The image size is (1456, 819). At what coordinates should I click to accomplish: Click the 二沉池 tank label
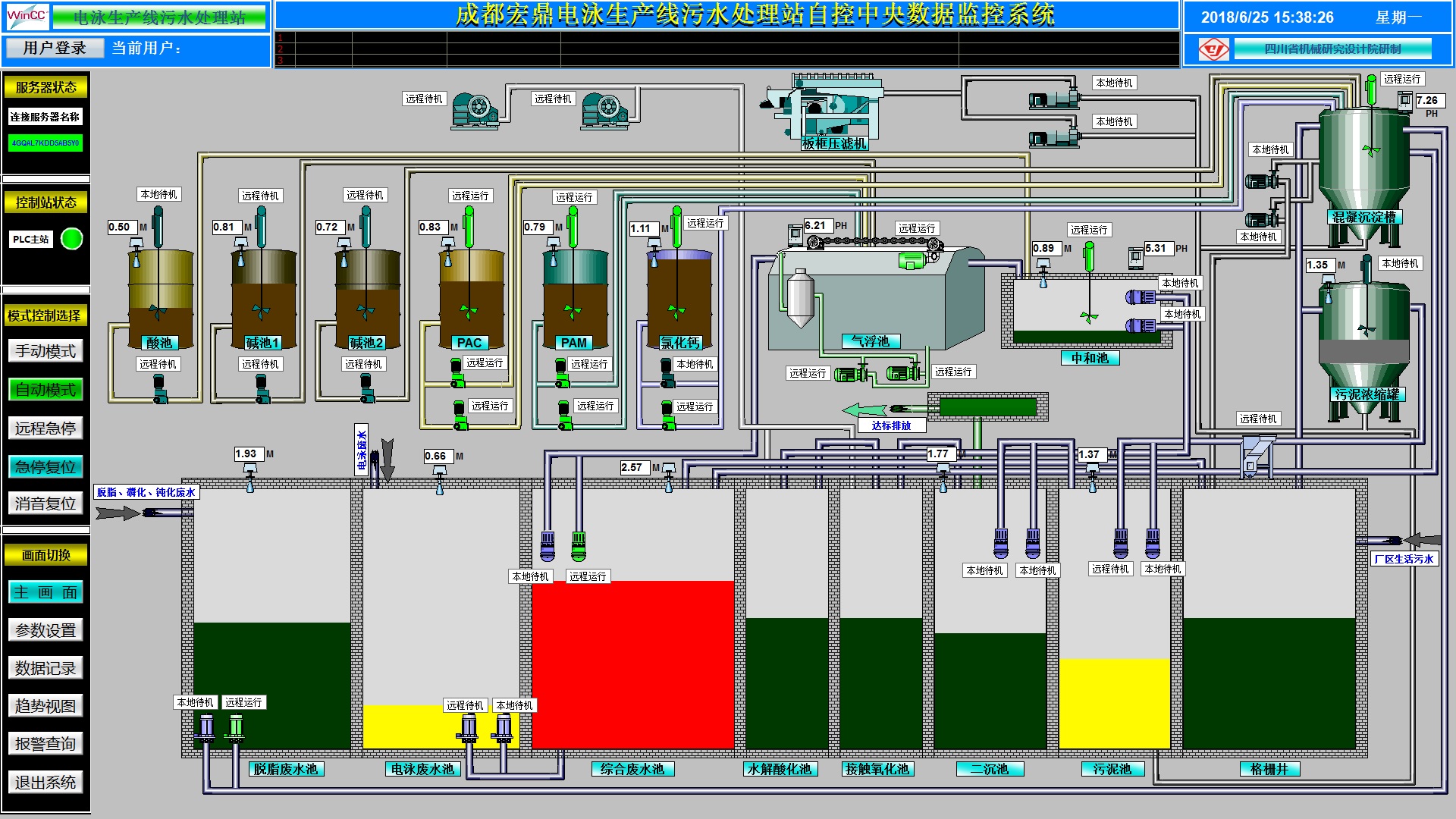tap(990, 769)
